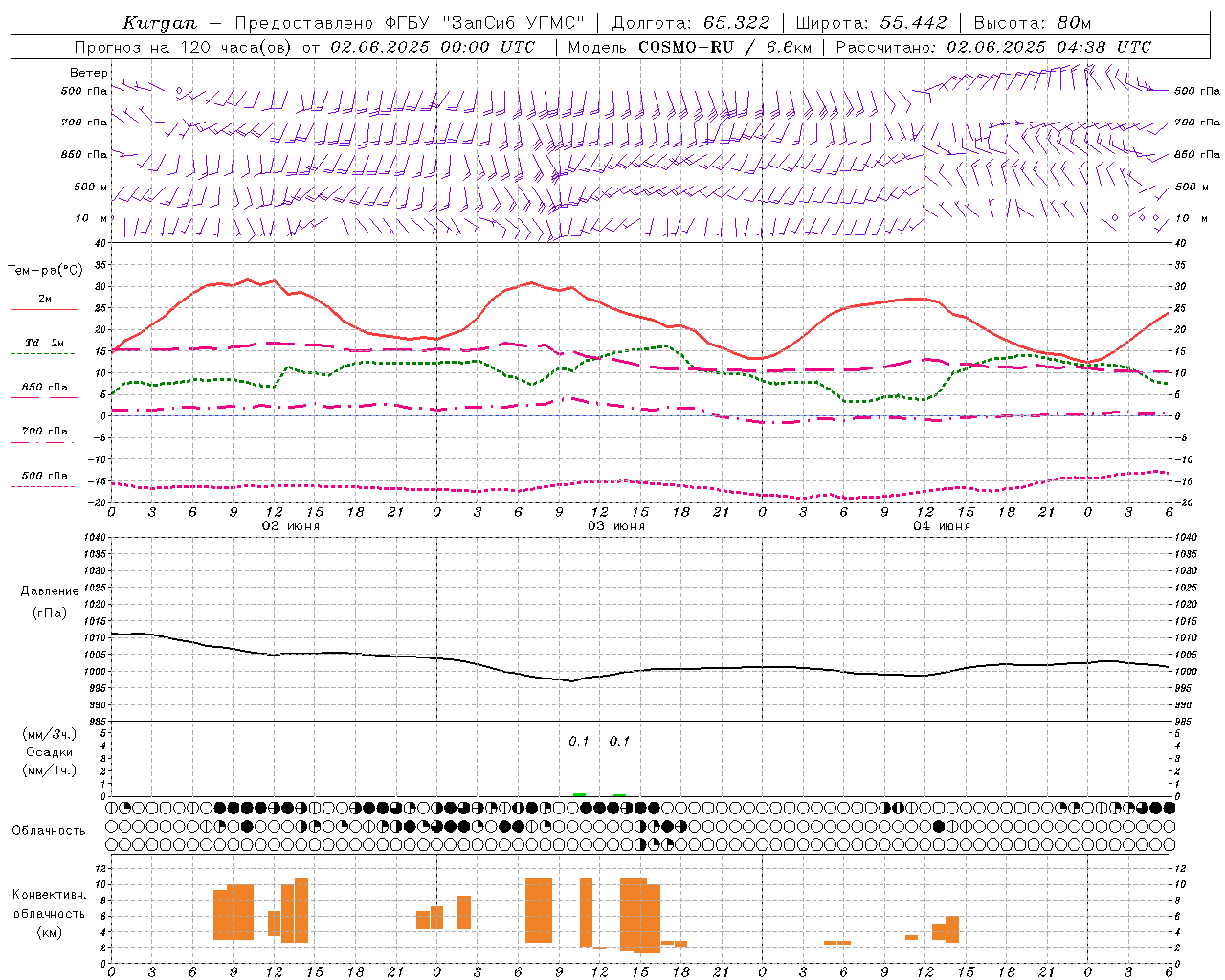This screenshot has width=1225, height=980.
Task: Click the dashed Td 2м legend line
Action: coord(42,354)
